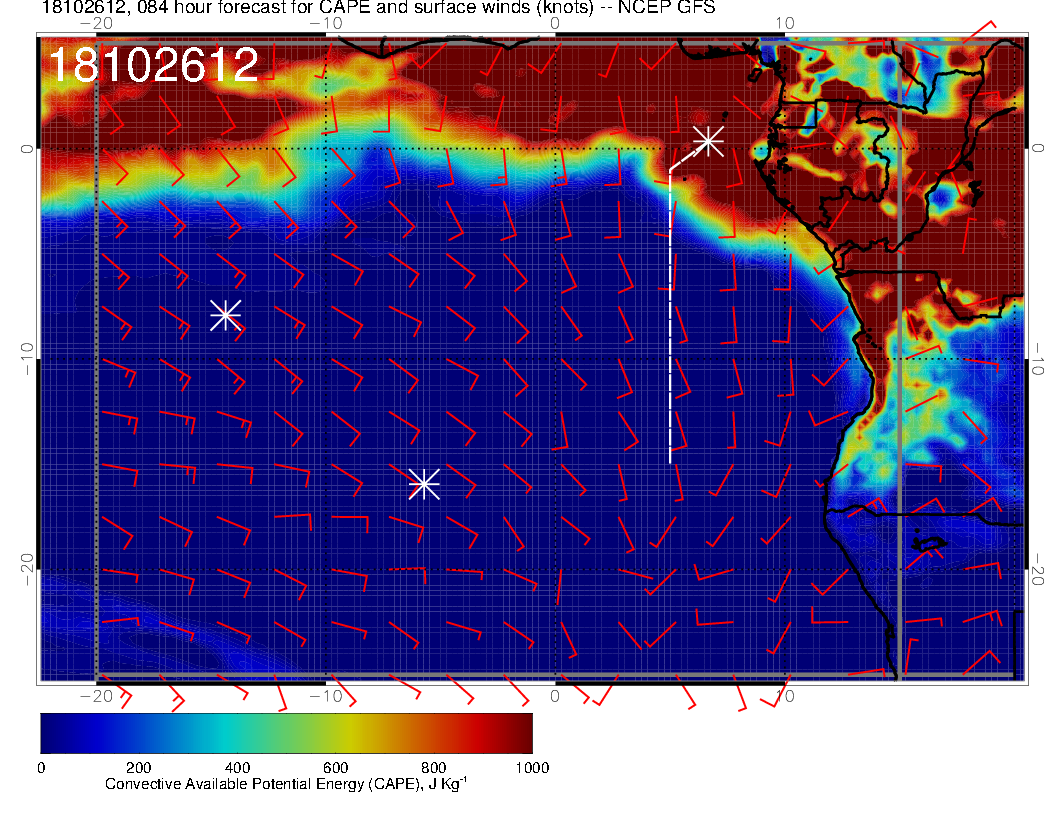Click the white asterisk marker nearest the equator

[708, 140]
